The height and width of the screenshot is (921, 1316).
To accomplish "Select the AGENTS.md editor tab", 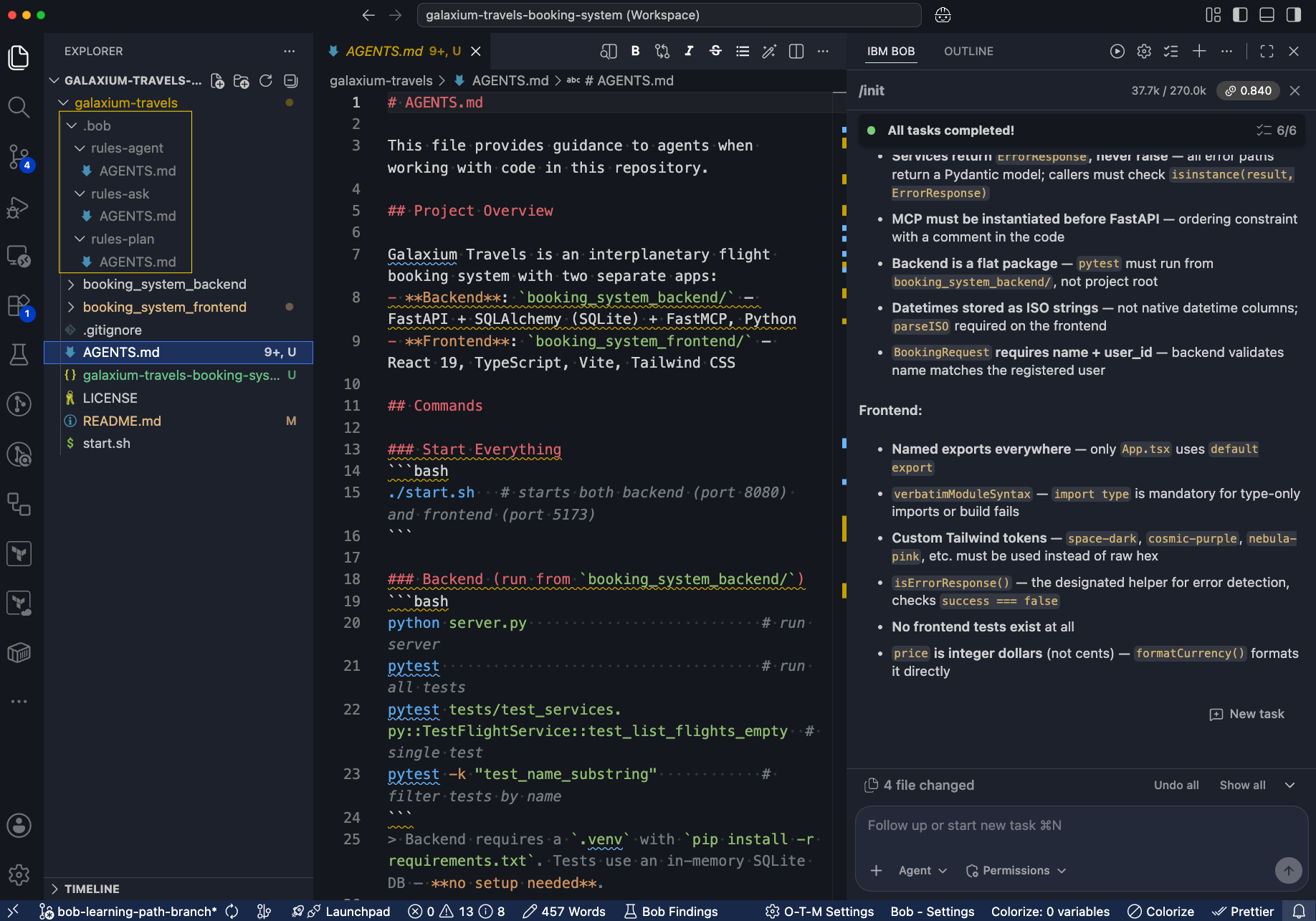I will tap(404, 52).
